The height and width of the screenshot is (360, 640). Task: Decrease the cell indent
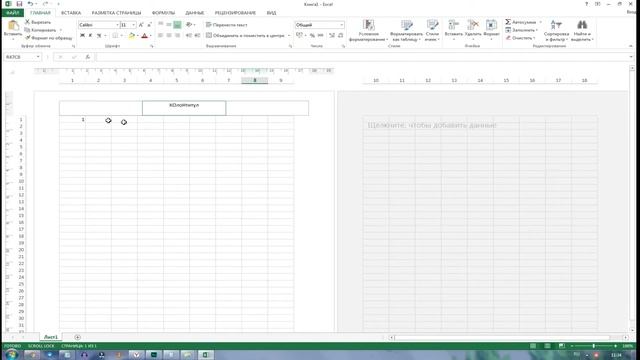point(189,36)
